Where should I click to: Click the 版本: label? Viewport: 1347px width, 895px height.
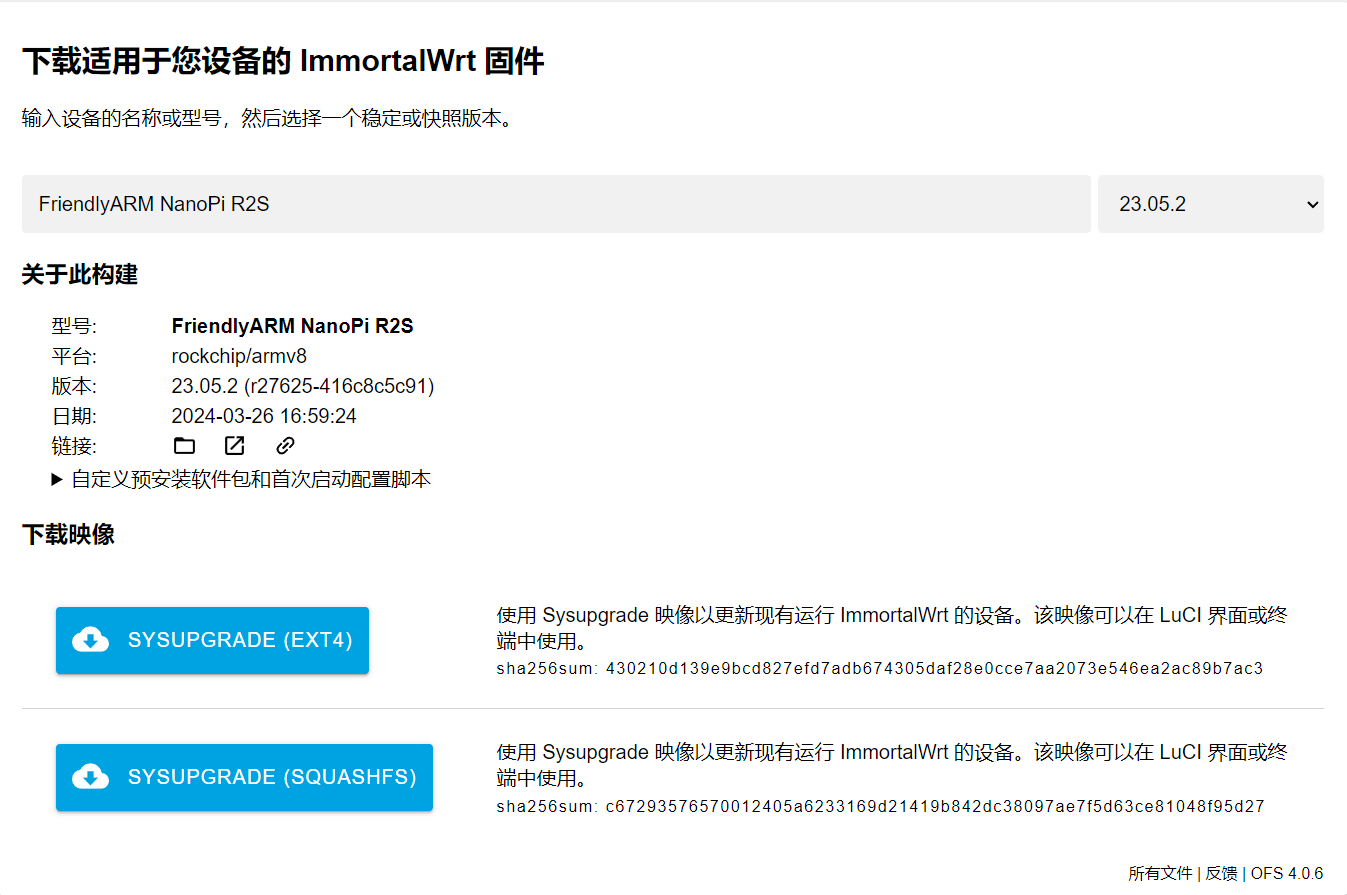[74, 386]
